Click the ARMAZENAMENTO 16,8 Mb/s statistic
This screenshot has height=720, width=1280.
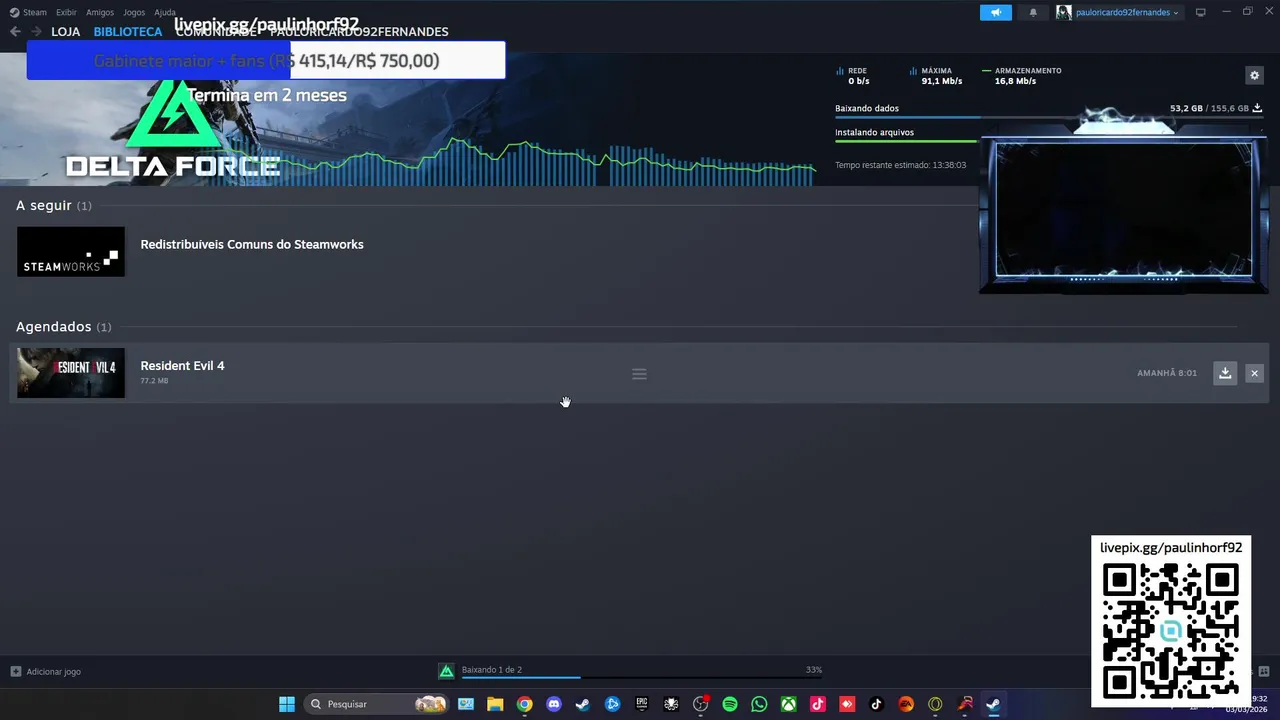click(x=1022, y=76)
